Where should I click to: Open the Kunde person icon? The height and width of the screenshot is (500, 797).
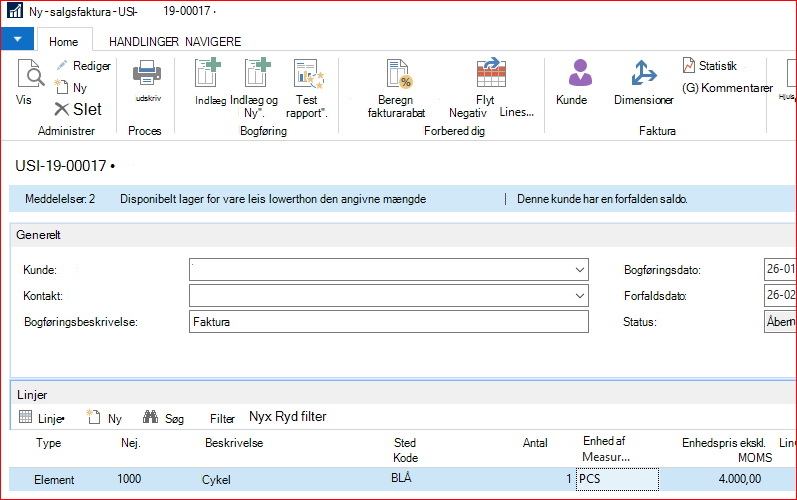click(580, 72)
